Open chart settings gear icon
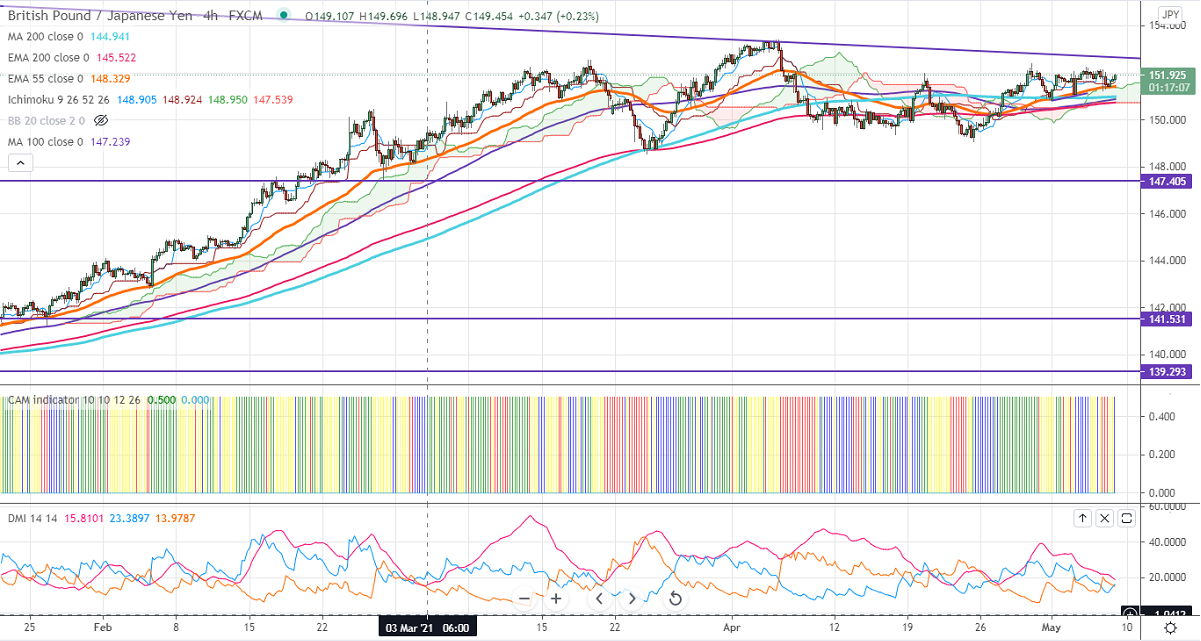 1170,626
